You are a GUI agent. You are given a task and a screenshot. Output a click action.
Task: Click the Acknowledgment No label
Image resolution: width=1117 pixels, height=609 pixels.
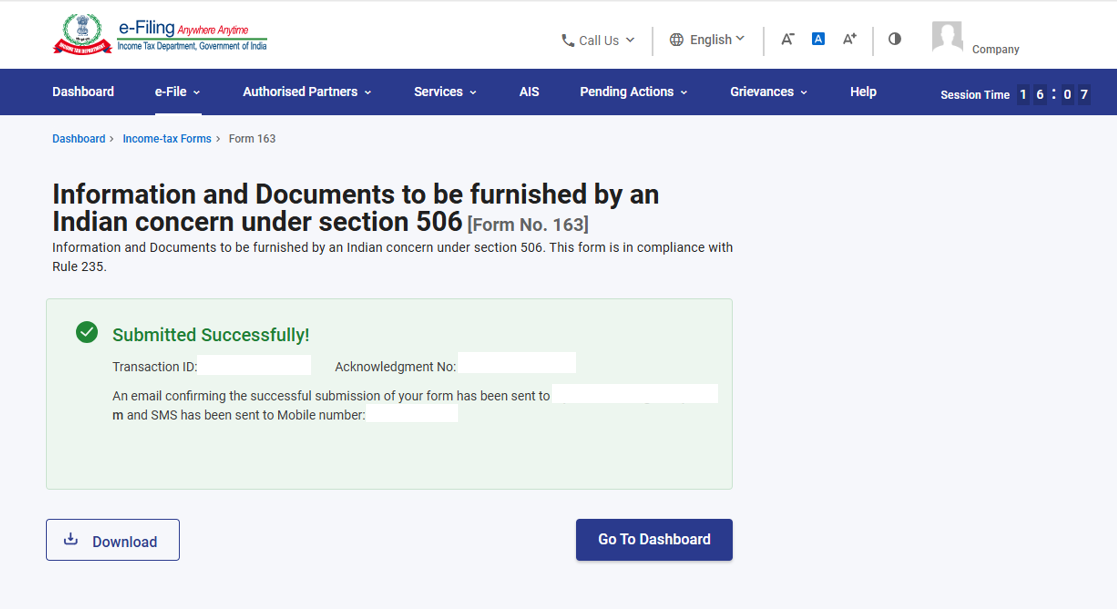coord(395,367)
